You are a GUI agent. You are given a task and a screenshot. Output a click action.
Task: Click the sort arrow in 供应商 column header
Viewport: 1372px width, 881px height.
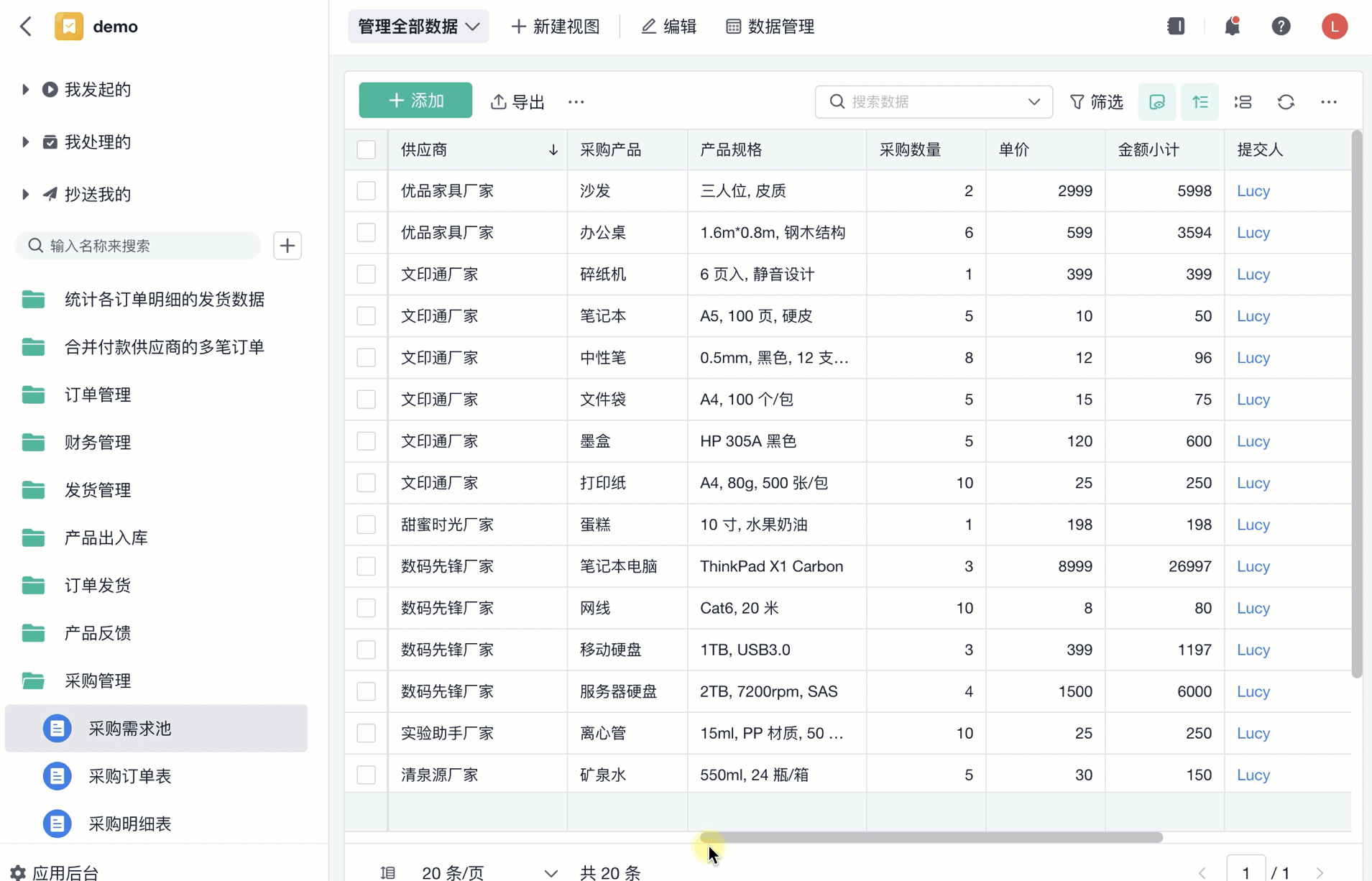pyautogui.click(x=553, y=150)
